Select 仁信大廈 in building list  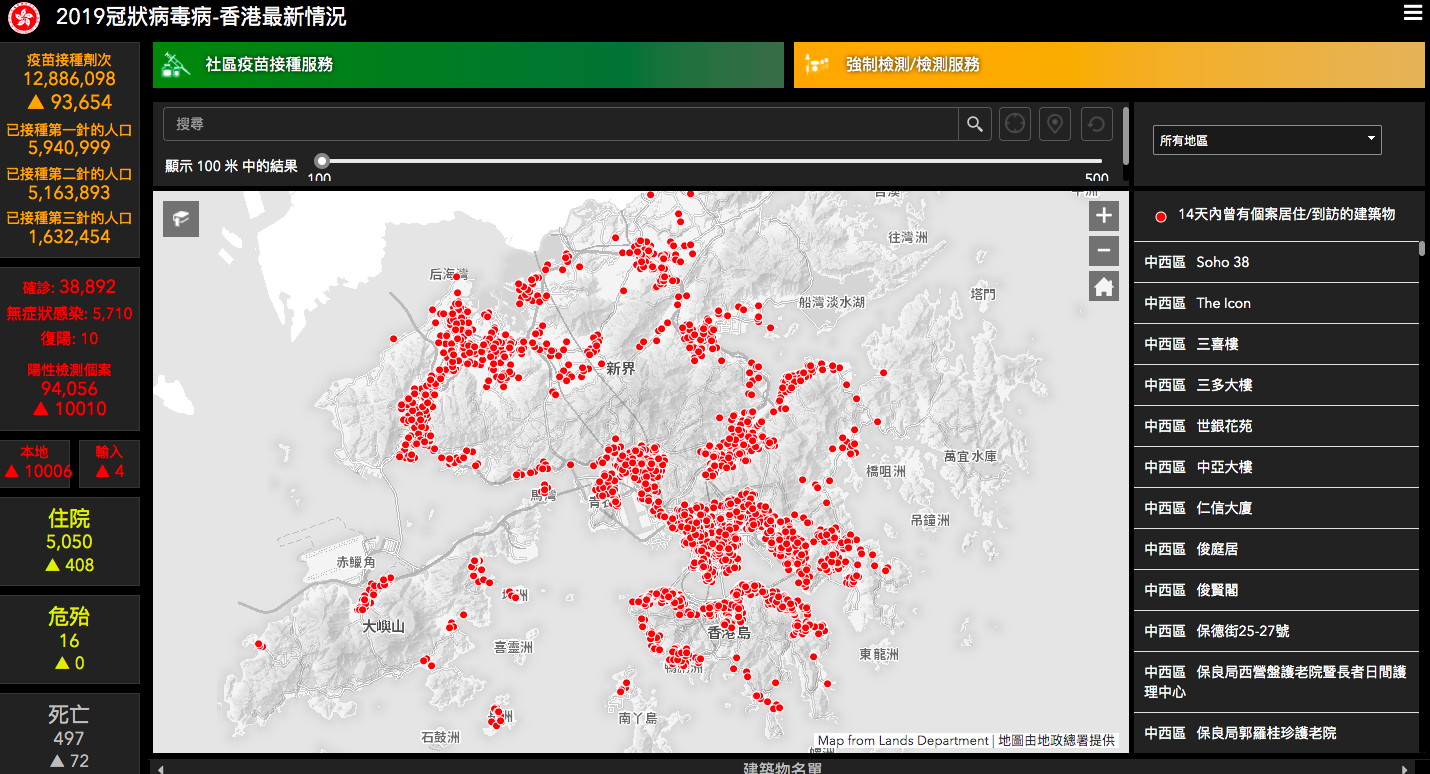pyautogui.click(x=1276, y=508)
